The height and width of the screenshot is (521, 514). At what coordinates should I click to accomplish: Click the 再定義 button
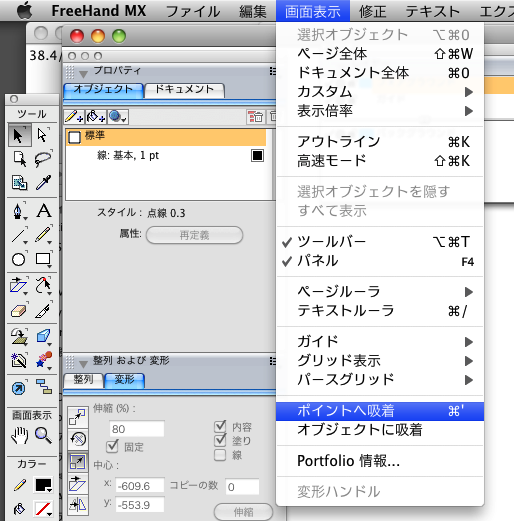194,235
